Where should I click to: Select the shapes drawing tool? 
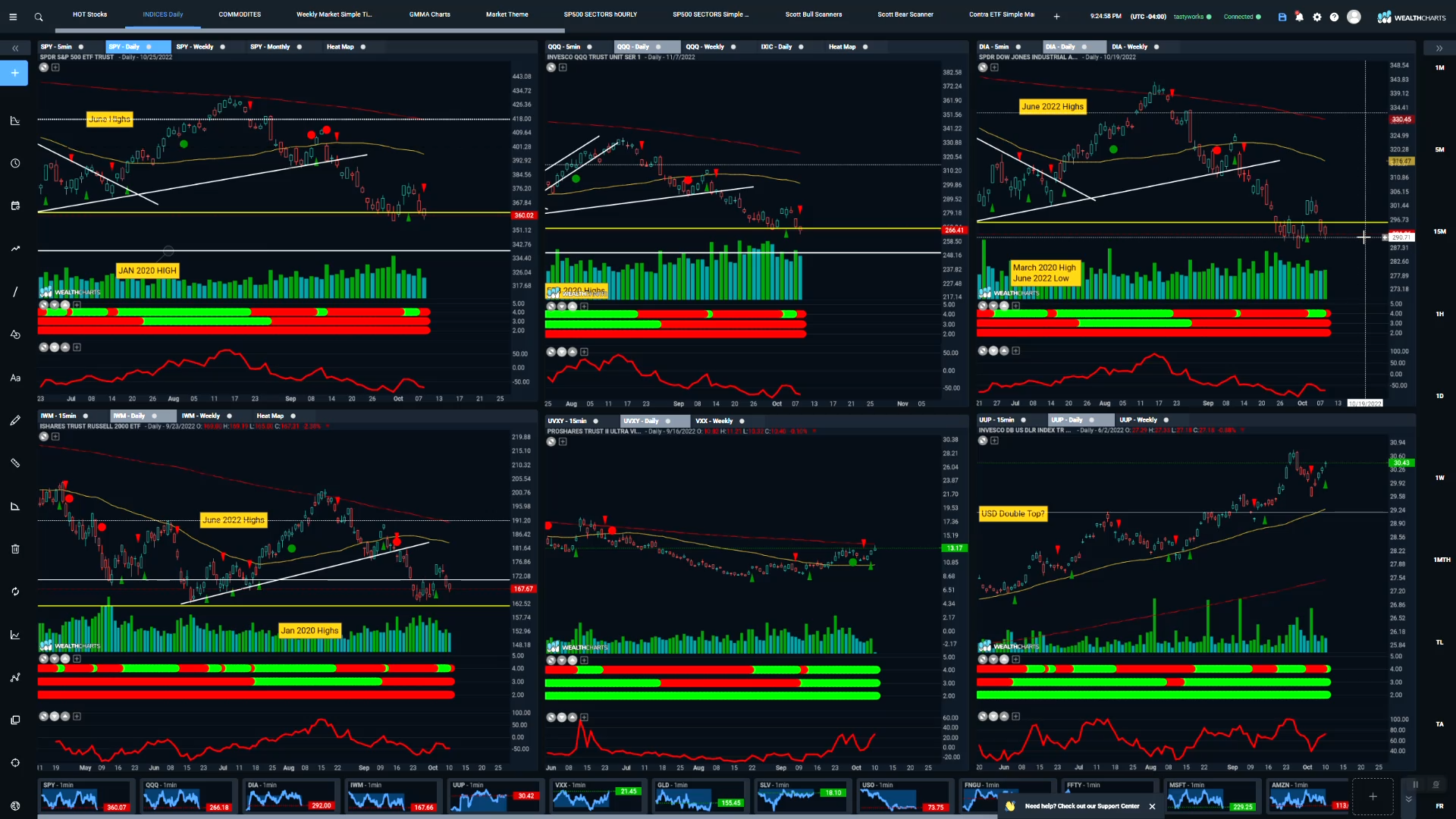click(x=15, y=334)
